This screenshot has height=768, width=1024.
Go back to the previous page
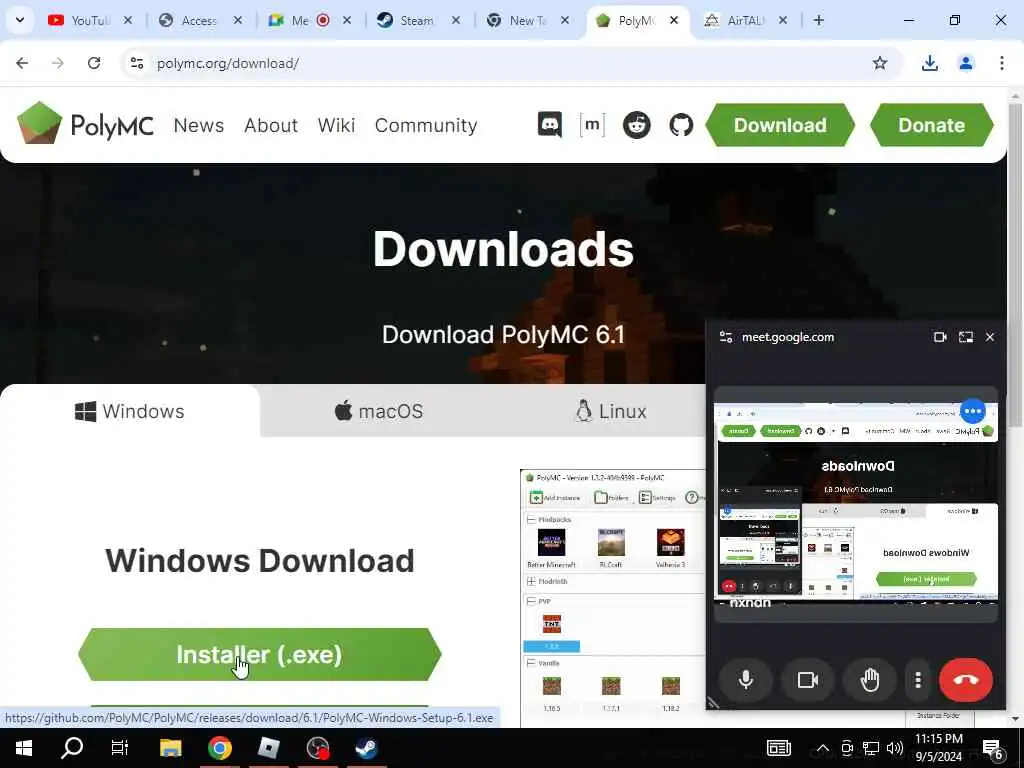click(x=22, y=63)
